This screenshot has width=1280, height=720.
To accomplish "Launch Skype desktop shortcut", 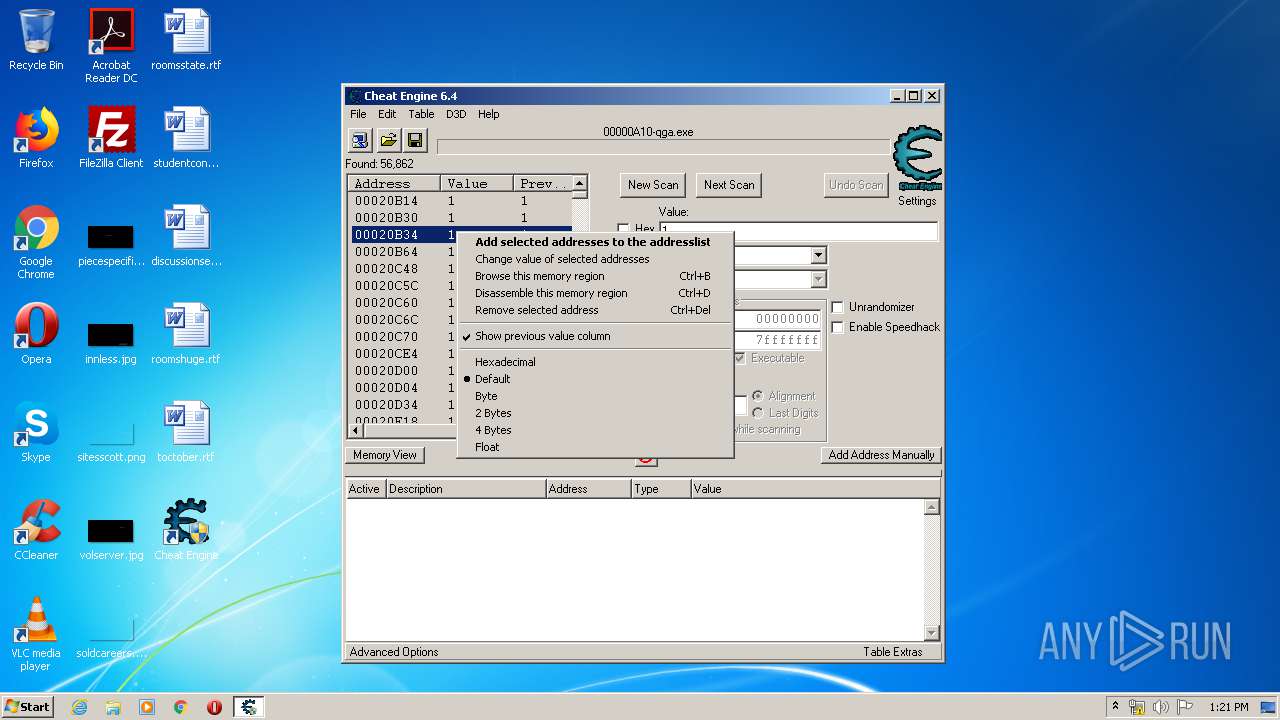I will click(x=36, y=432).
